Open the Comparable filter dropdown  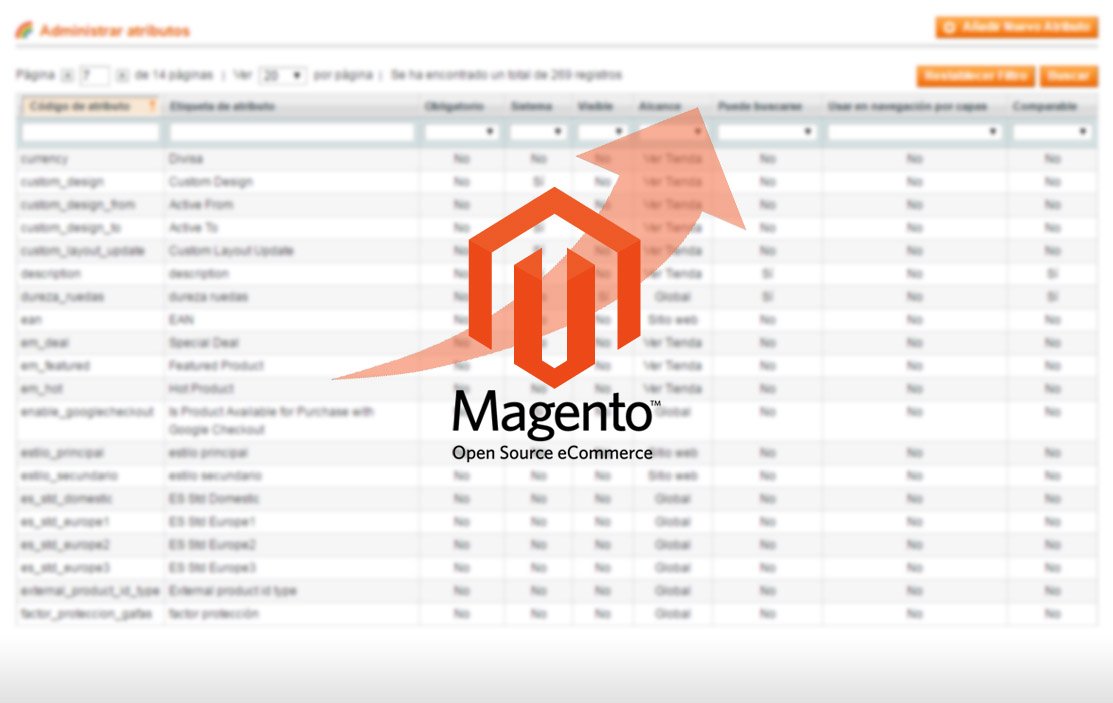click(x=1051, y=132)
